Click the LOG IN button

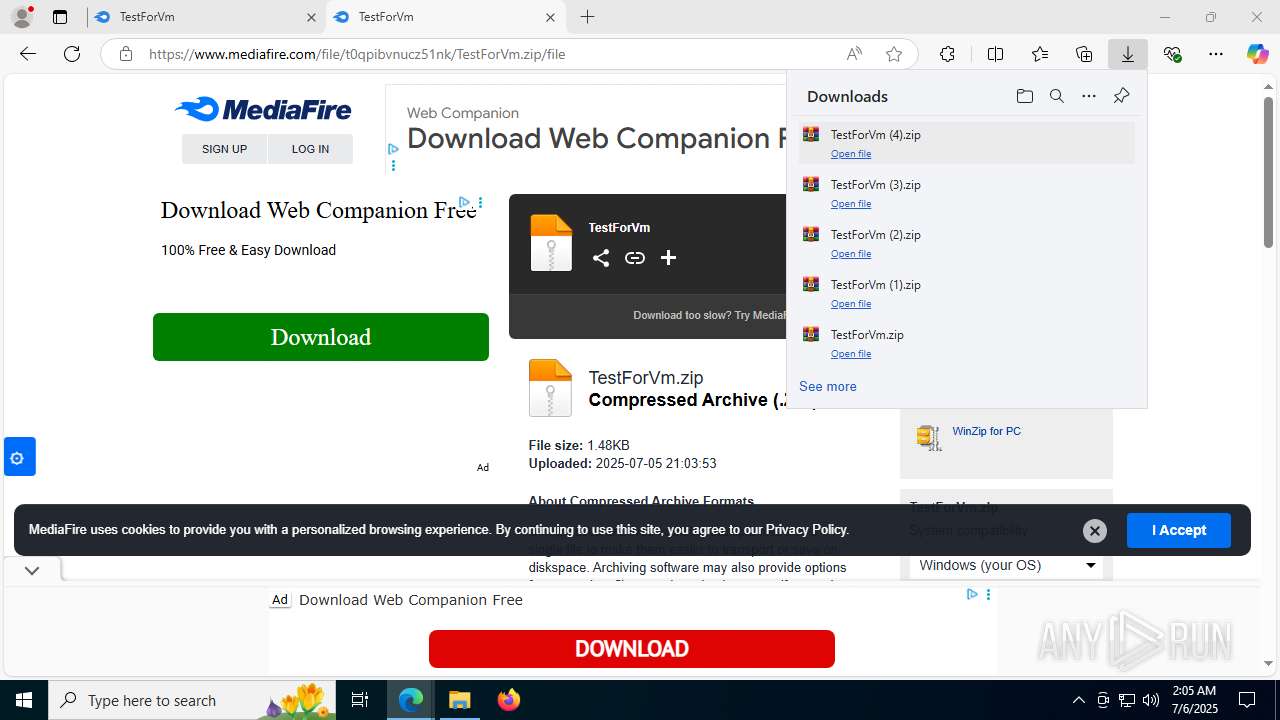tap(310, 149)
